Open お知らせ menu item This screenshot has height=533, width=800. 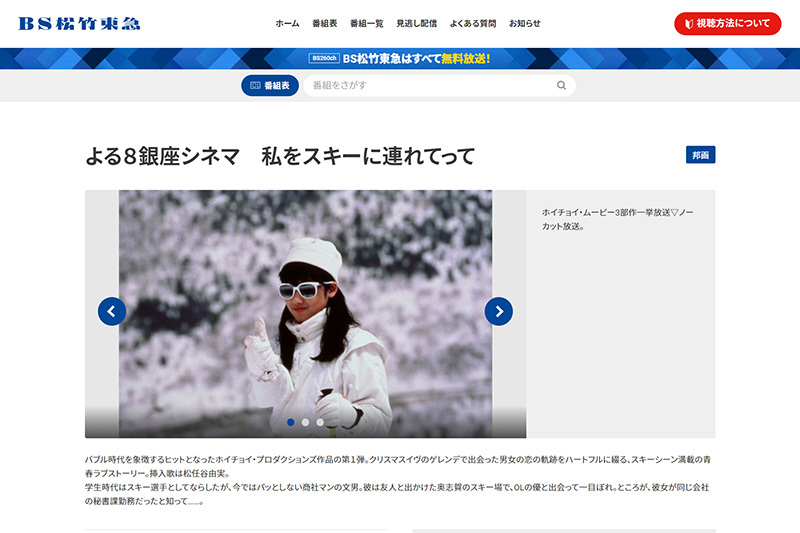[x=524, y=23]
